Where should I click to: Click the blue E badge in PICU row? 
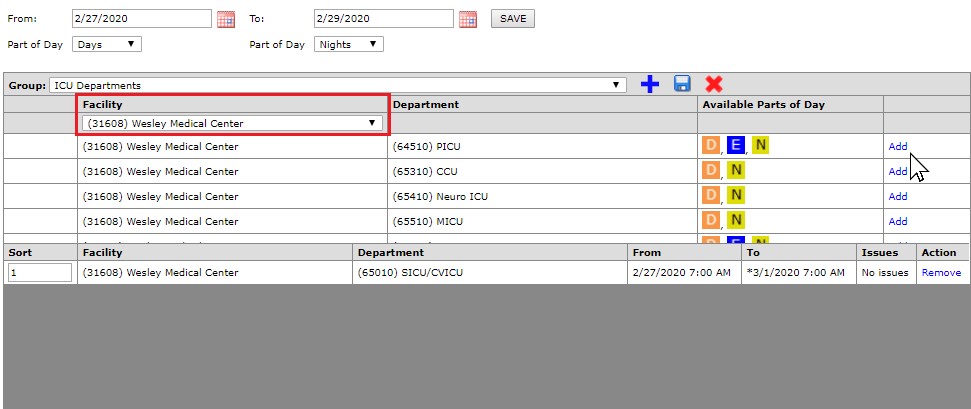pyautogui.click(x=736, y=146)
